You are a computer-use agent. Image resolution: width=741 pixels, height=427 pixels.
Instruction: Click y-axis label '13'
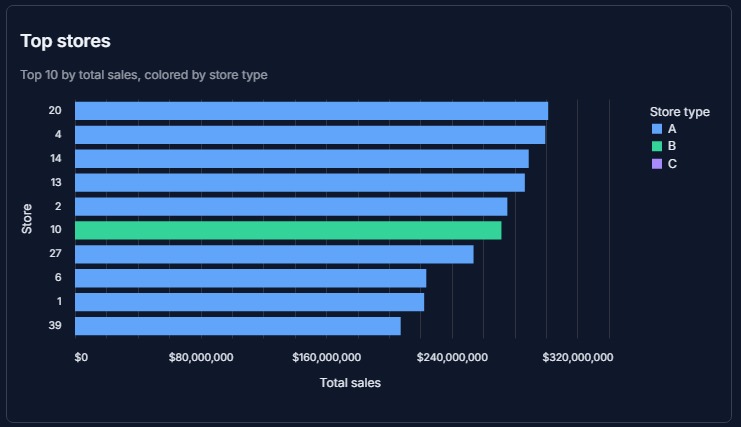pyautogui.click(x=56, y=182)
